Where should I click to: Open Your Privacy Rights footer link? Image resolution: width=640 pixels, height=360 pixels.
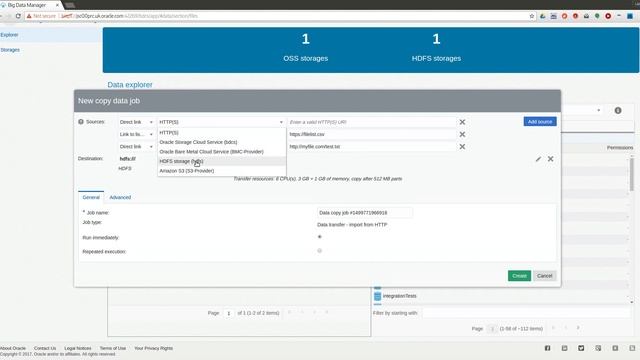[x=153, y=348]
